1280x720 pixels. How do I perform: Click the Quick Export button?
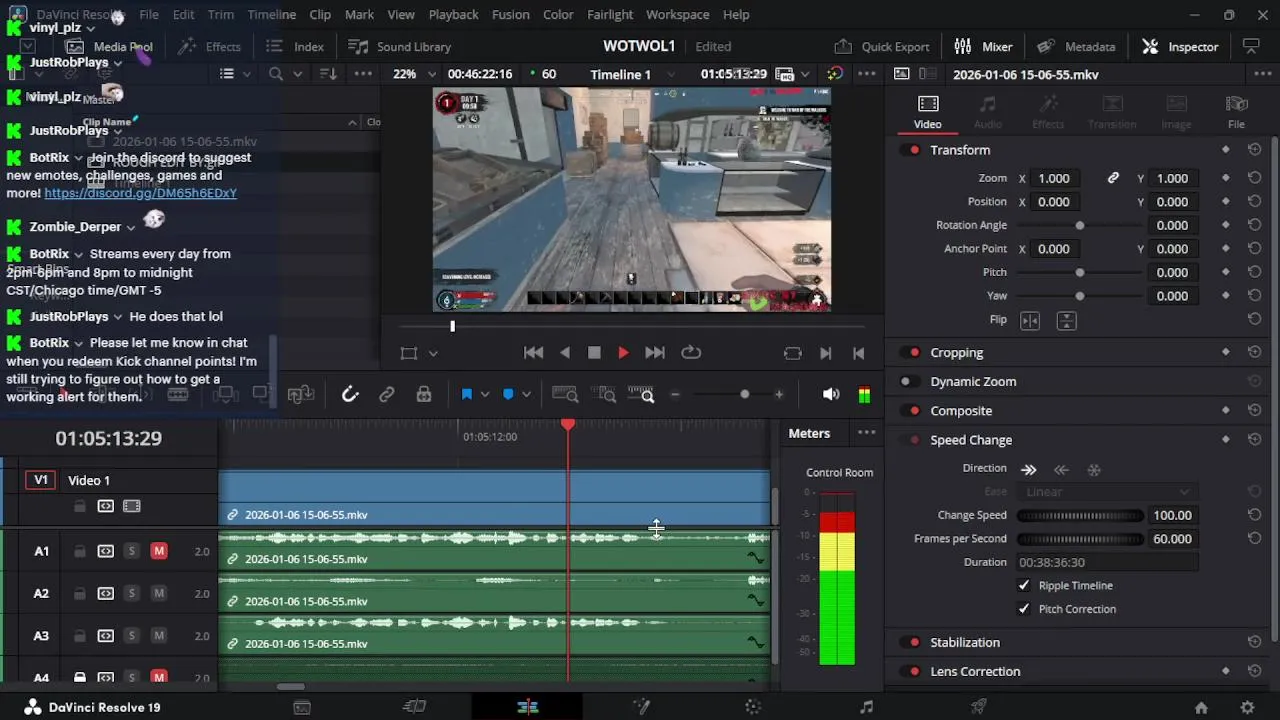[x=882, y=46]
